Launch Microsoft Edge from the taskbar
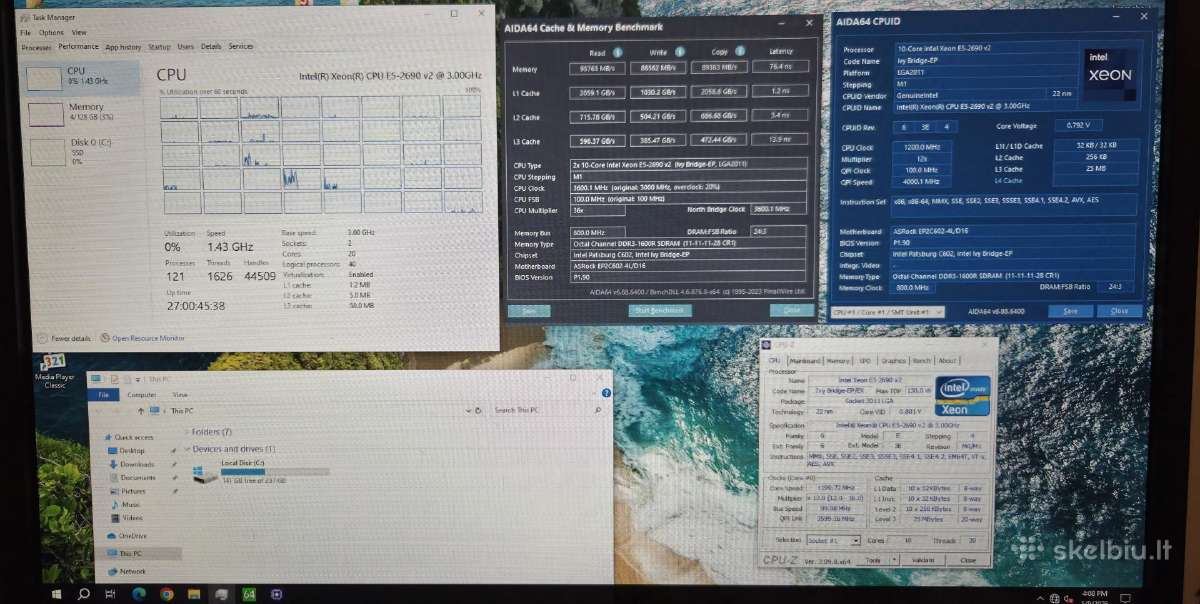1200x604 pixels. click(139, 594)
